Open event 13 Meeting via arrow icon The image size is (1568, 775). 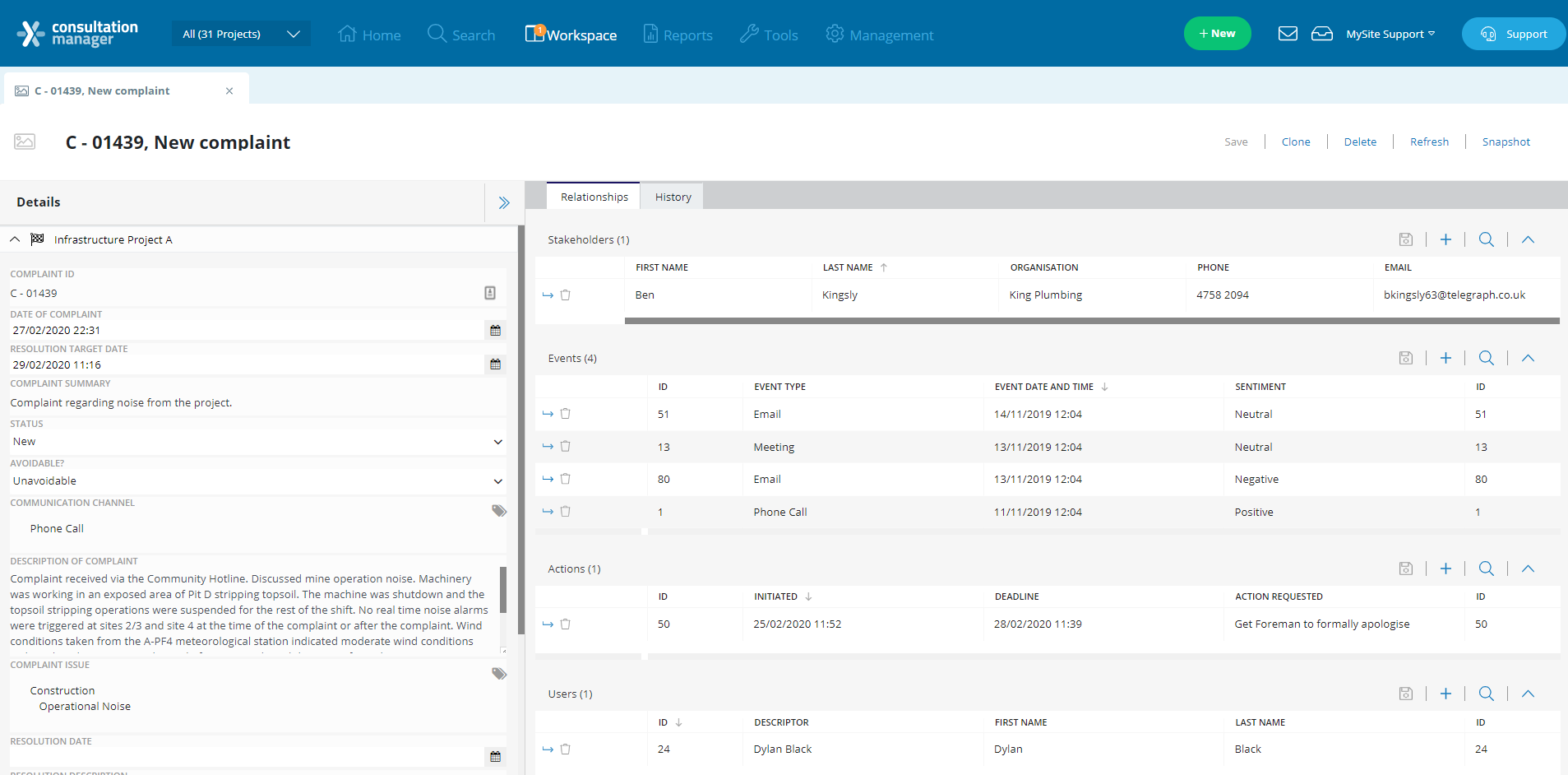tap(548, 446)
